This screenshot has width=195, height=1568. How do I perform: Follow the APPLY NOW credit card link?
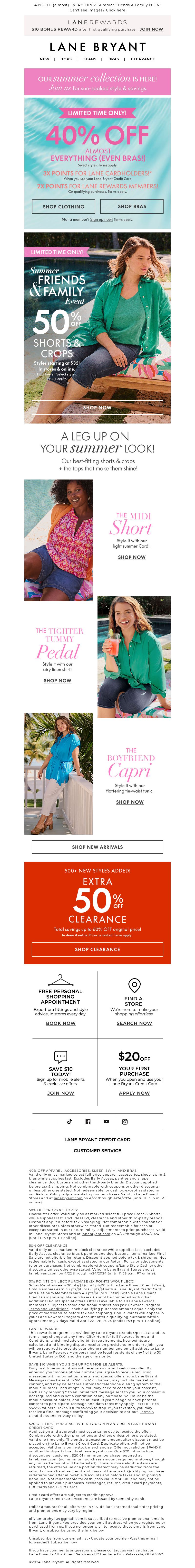click(x=134, y=1093)
